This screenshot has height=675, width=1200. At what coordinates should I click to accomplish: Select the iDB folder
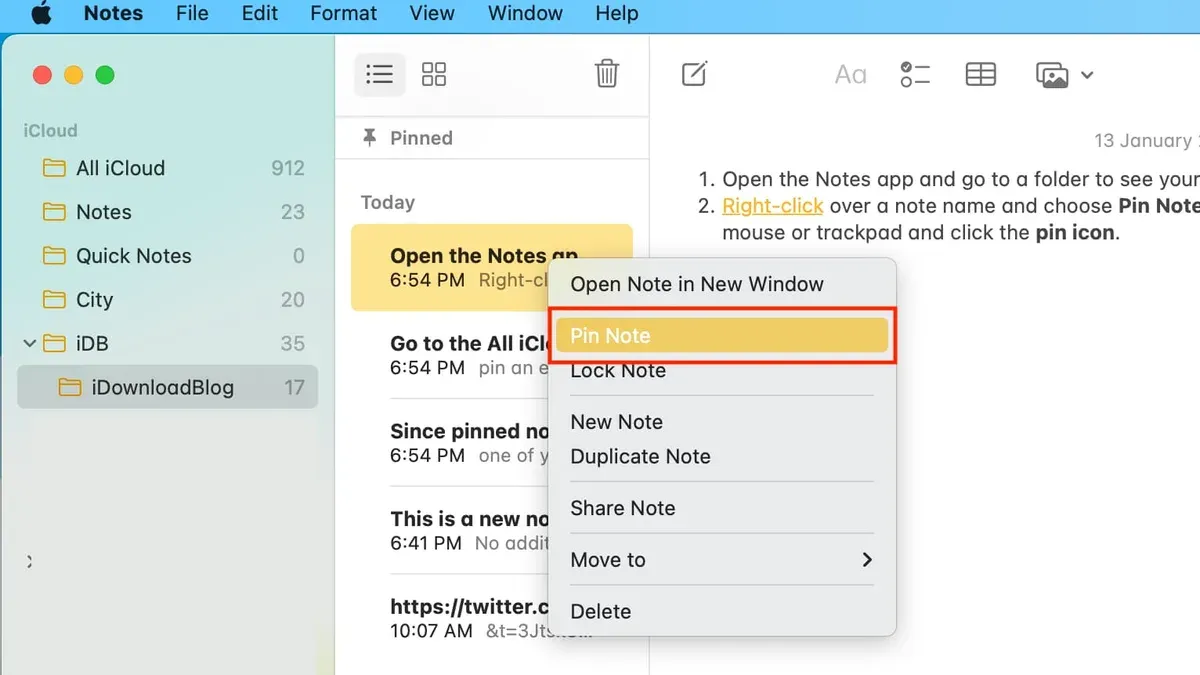pos(168,343)
